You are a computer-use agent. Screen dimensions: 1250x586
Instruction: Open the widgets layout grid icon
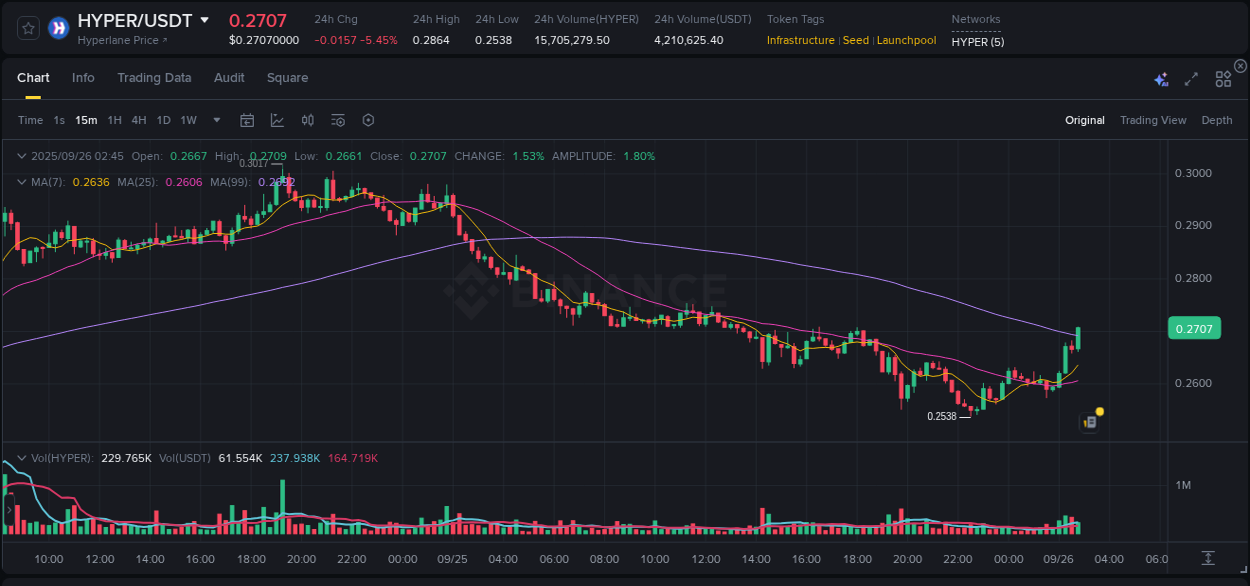tap(1223, 78)
